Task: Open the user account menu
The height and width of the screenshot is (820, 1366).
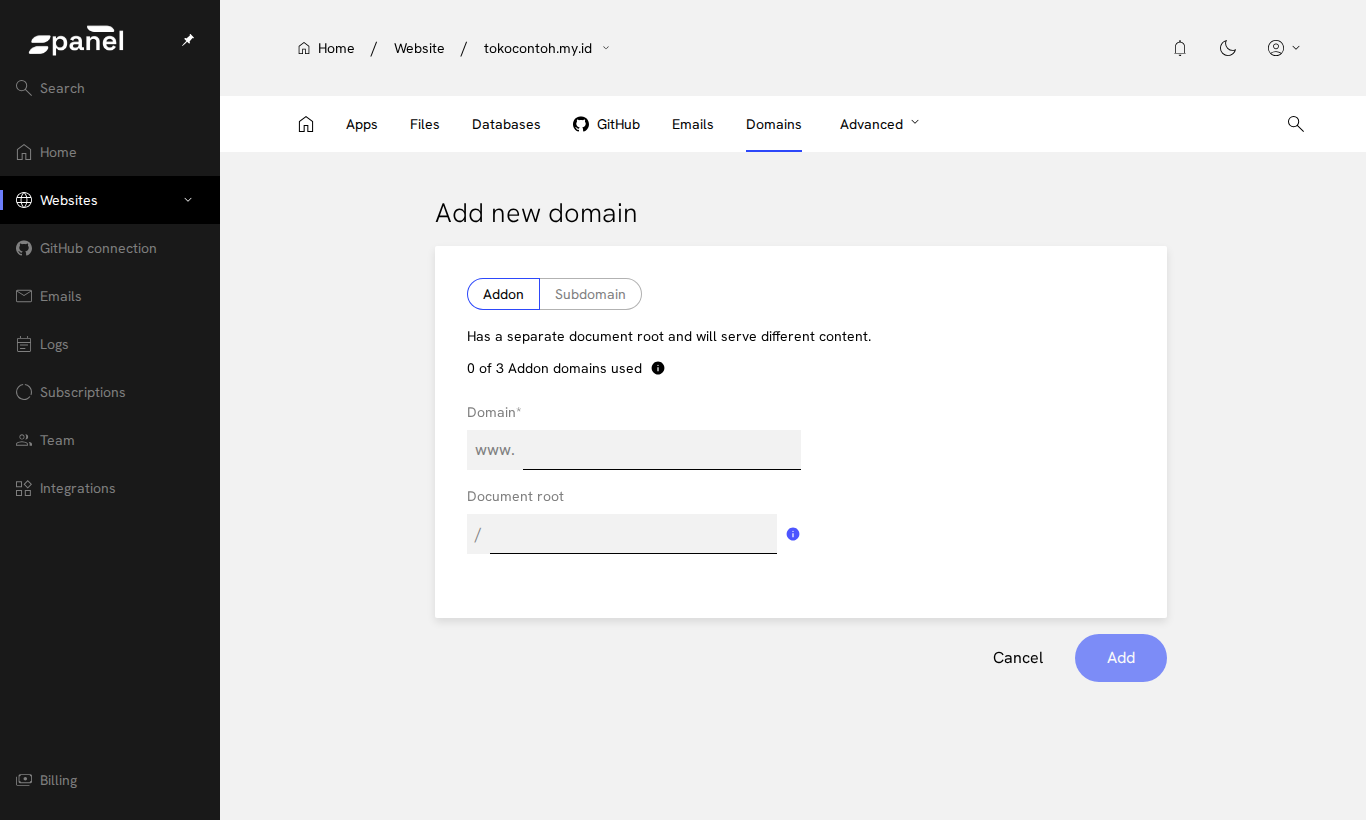Action: (x=1283, y=48)
